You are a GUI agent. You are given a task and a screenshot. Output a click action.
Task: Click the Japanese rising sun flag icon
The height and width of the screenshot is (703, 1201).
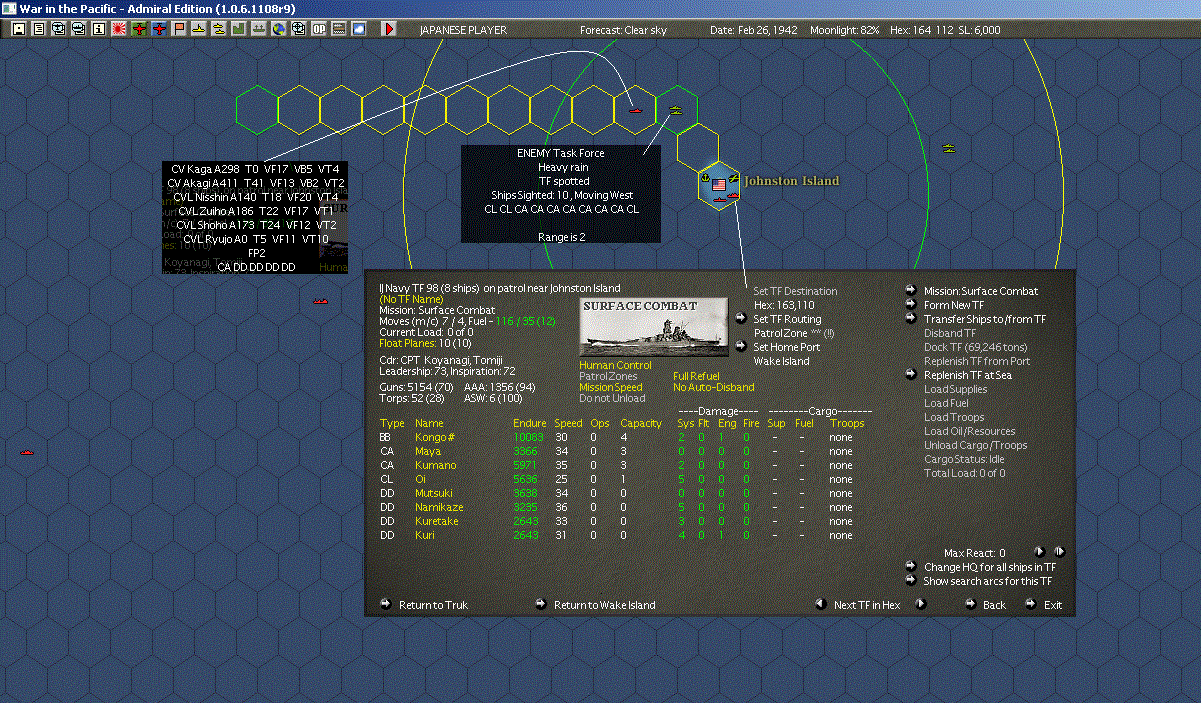[x=119, y=29]
